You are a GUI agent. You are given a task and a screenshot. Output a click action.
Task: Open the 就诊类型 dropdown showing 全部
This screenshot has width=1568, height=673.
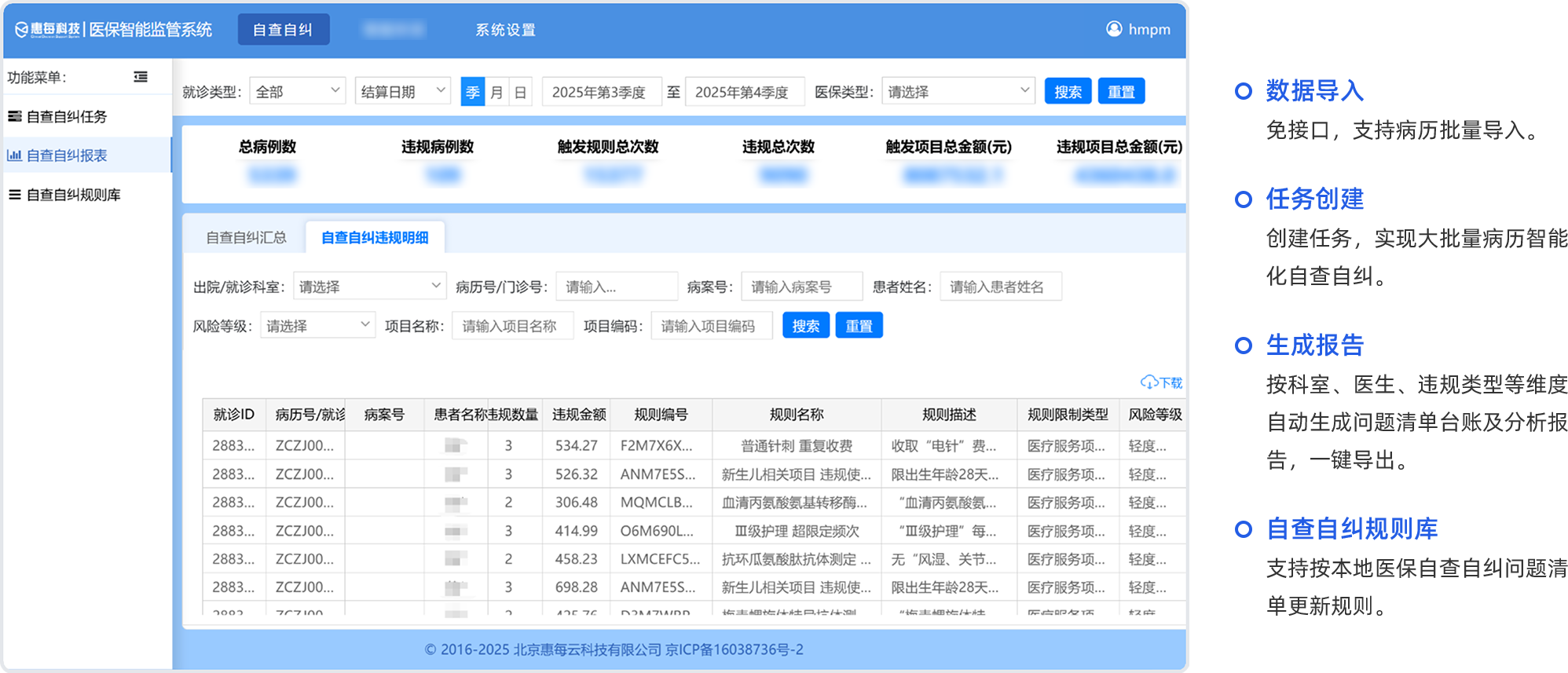click(297, 91)
